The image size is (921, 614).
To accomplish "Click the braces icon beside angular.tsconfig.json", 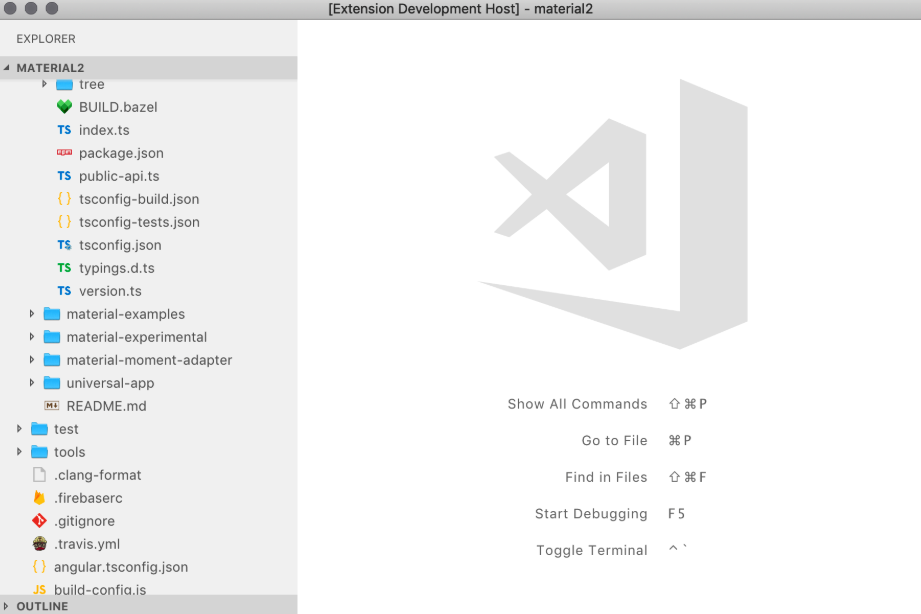I will tap(40, 567).
